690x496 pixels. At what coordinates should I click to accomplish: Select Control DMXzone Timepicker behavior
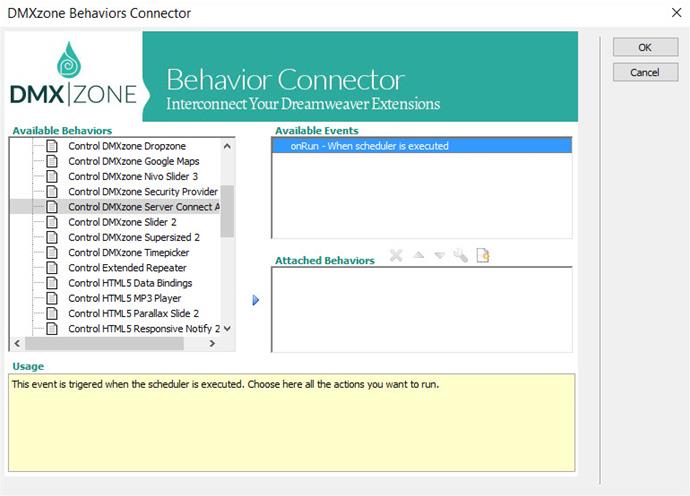click(128, 253)
